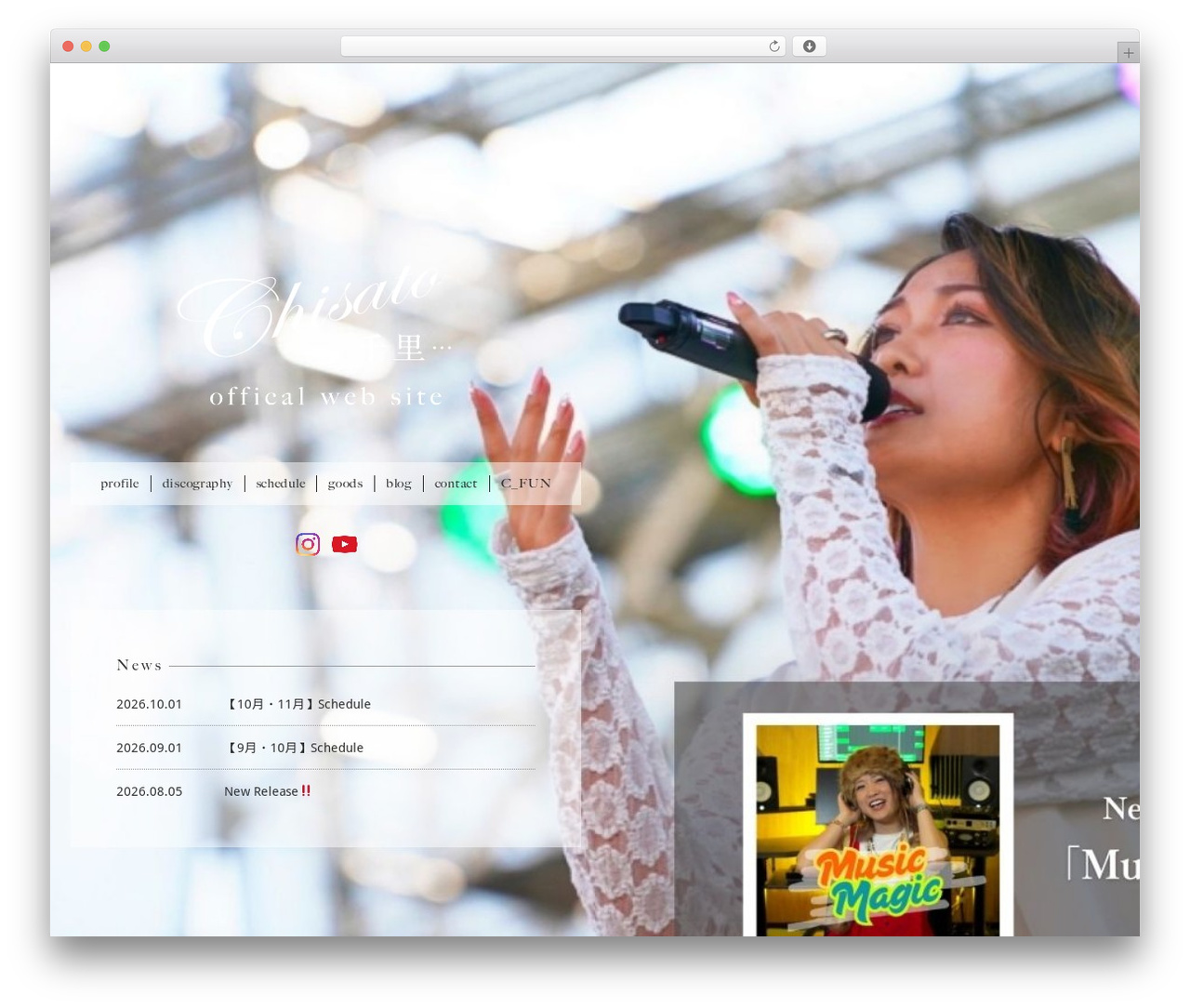Click the News section heading
The width and height of the screenshot is (1190, 1008).
pyautogui.click(x=139, y=665)
